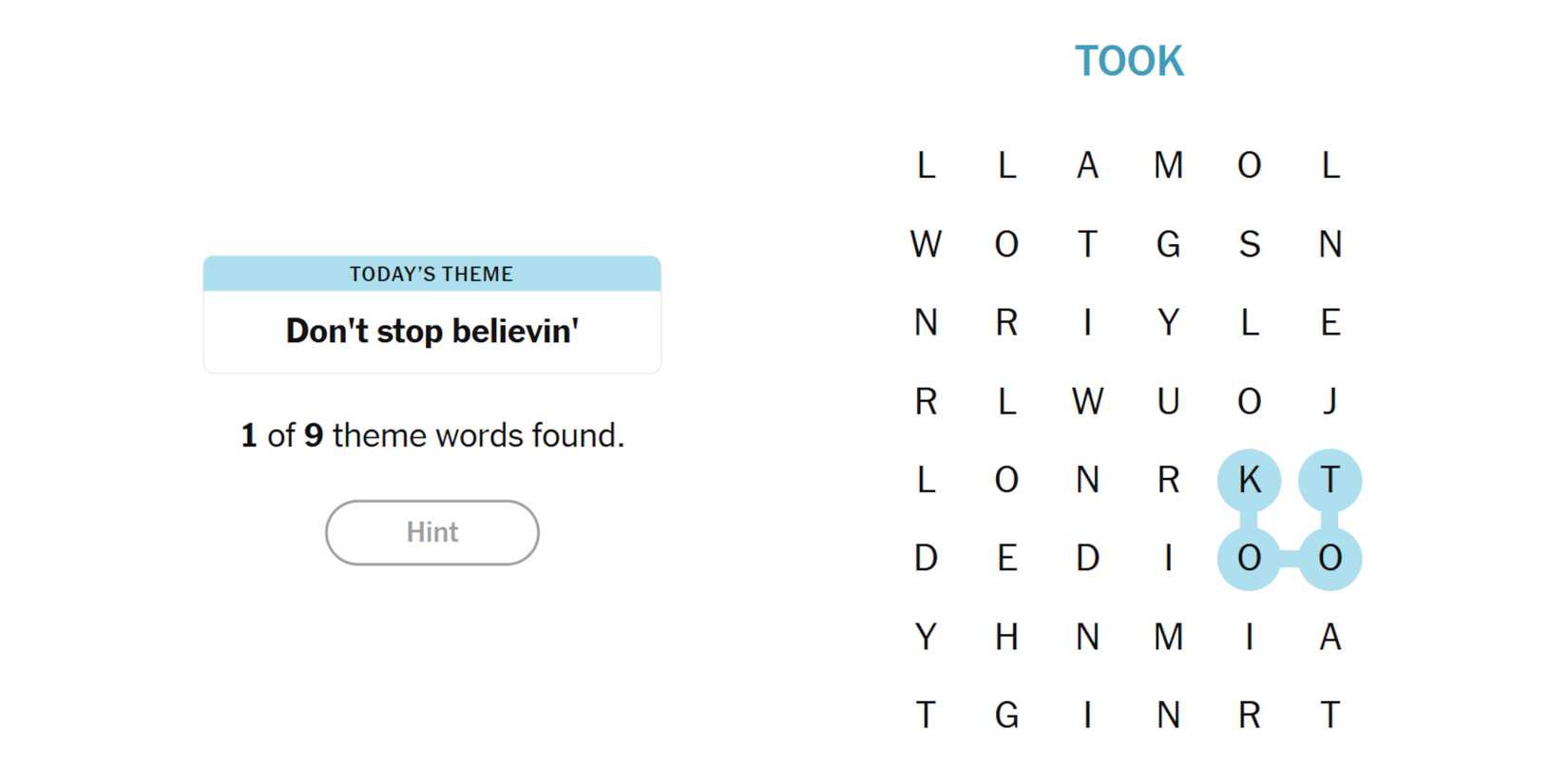Select letter D in the leftmost column
This screenshot has width=1568, height=784.
[x=926, y=558]
